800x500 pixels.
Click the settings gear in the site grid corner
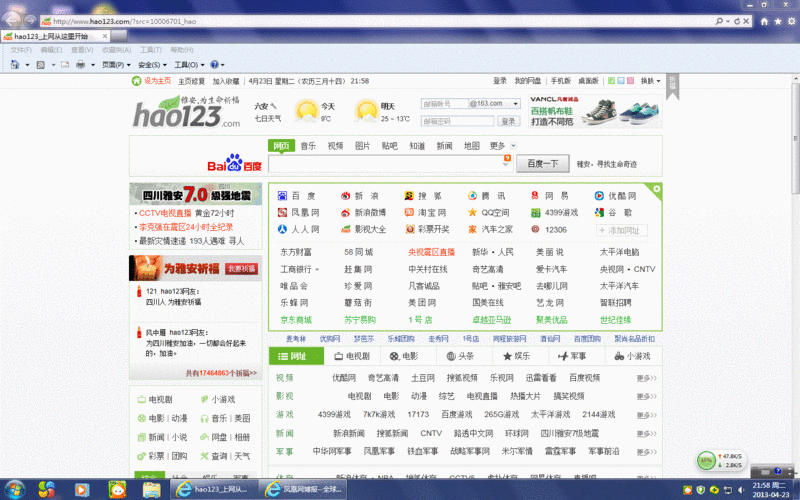pos(654,187)
